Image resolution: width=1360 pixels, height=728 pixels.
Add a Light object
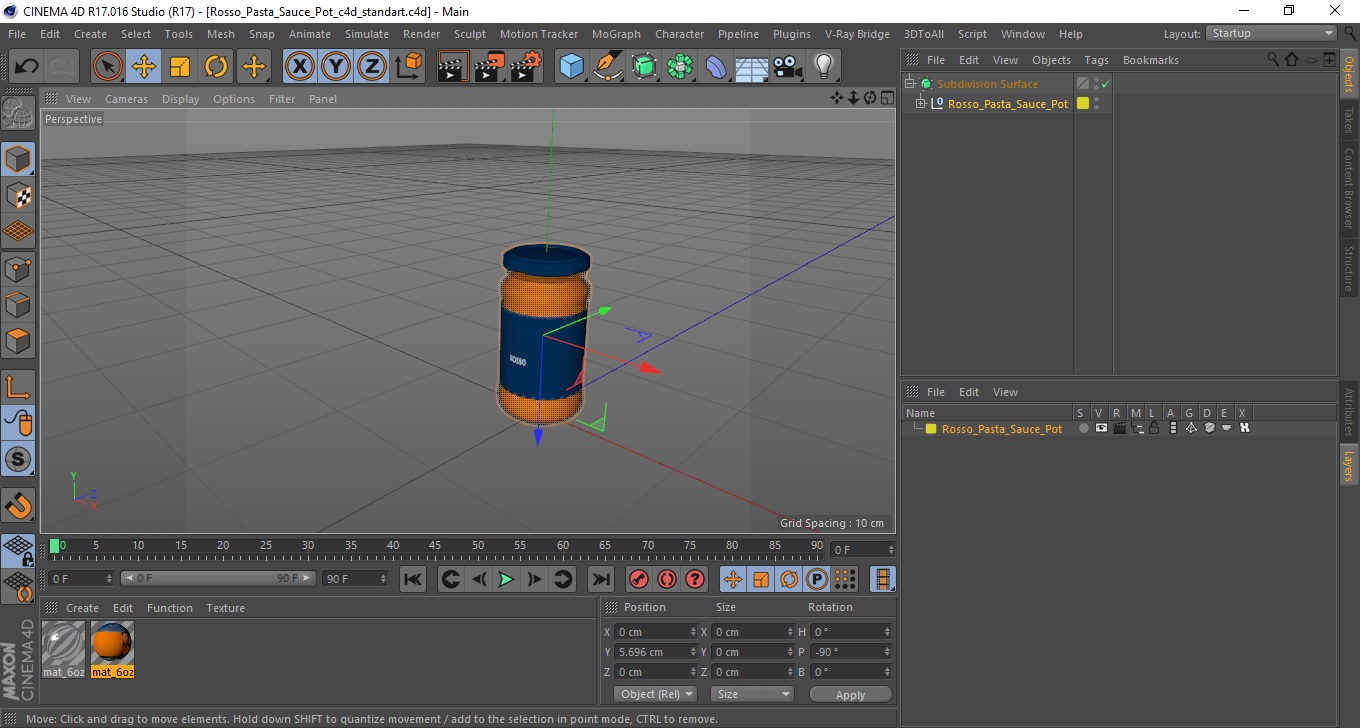(x=823, y=67)
